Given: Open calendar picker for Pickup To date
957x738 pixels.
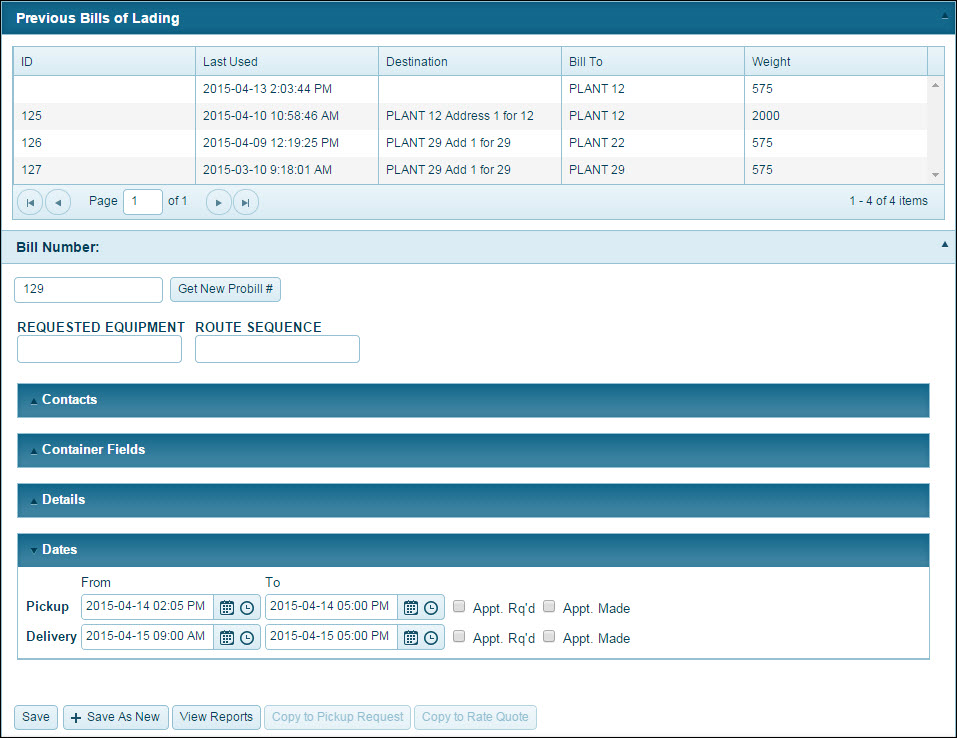Looking at the screenshot, I should [x=411, y=607].
